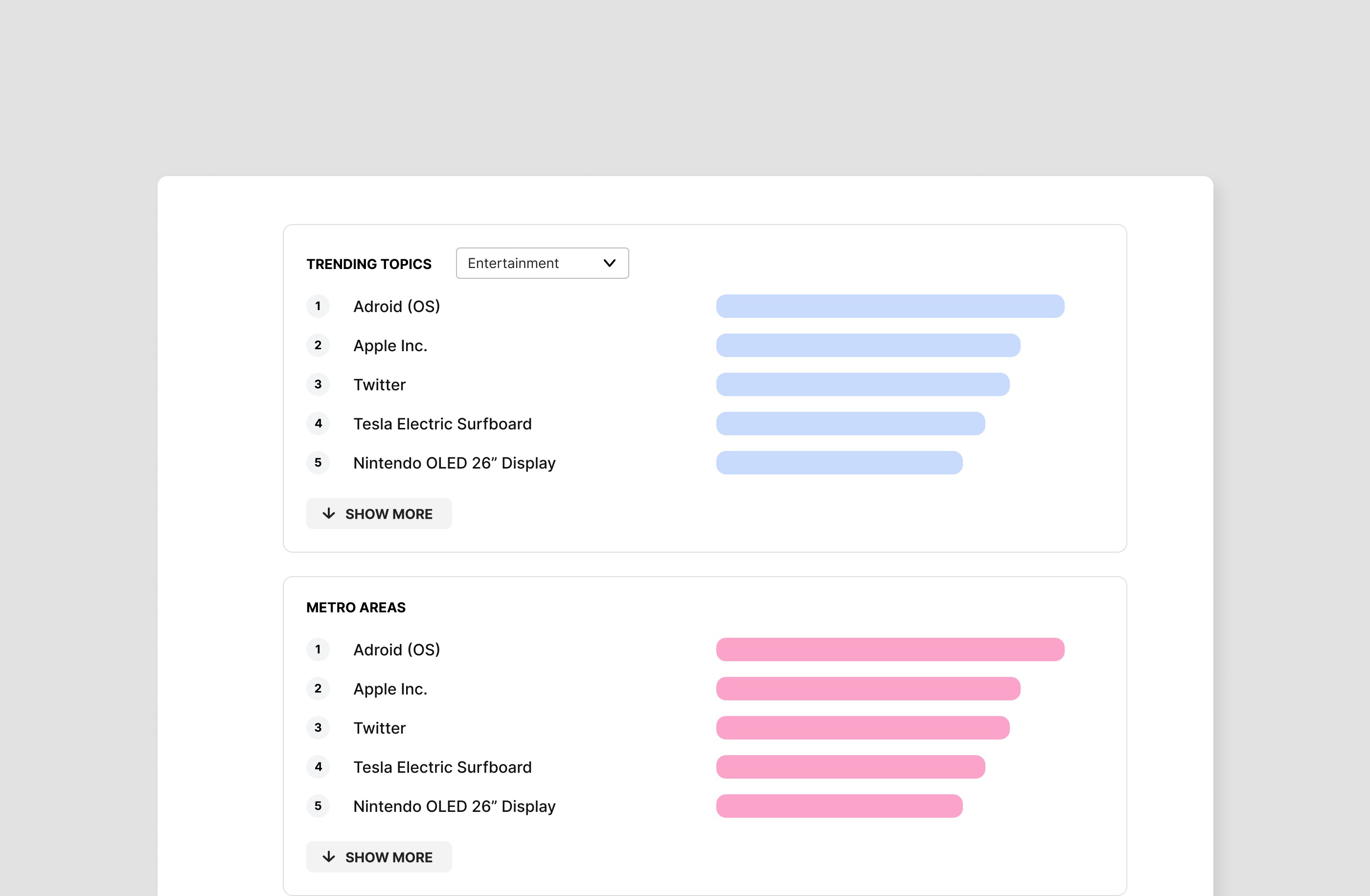Click the chevron inside the Entertainment selector

609,263
